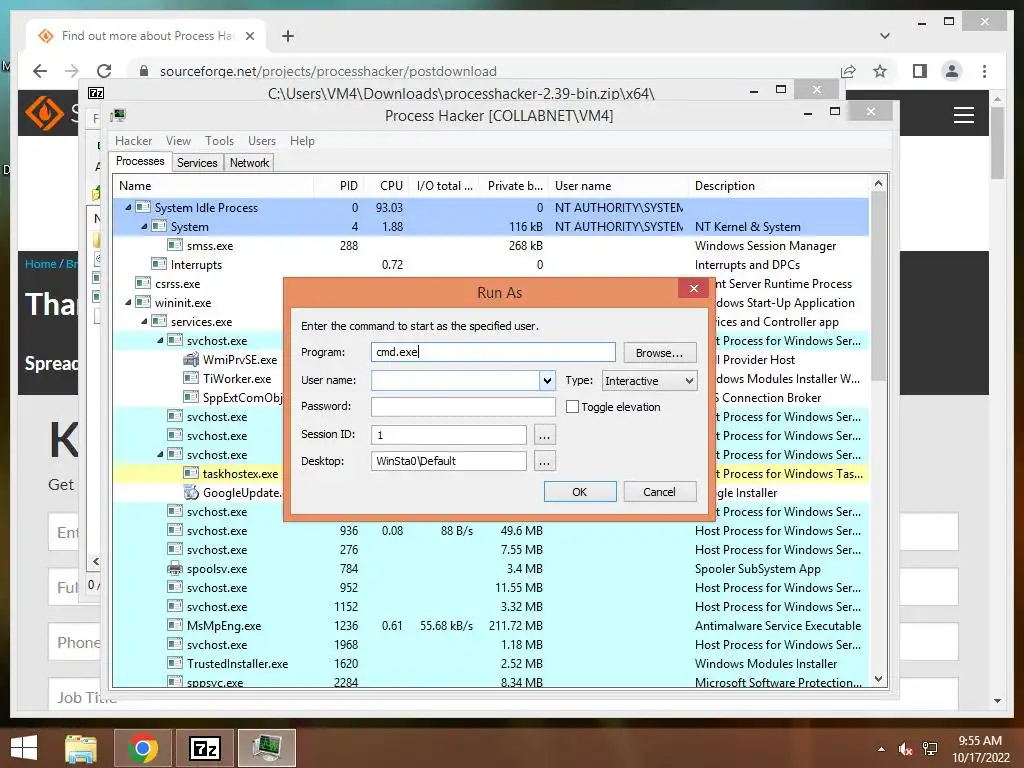Open Chrome side panel icon

(920, 71)
